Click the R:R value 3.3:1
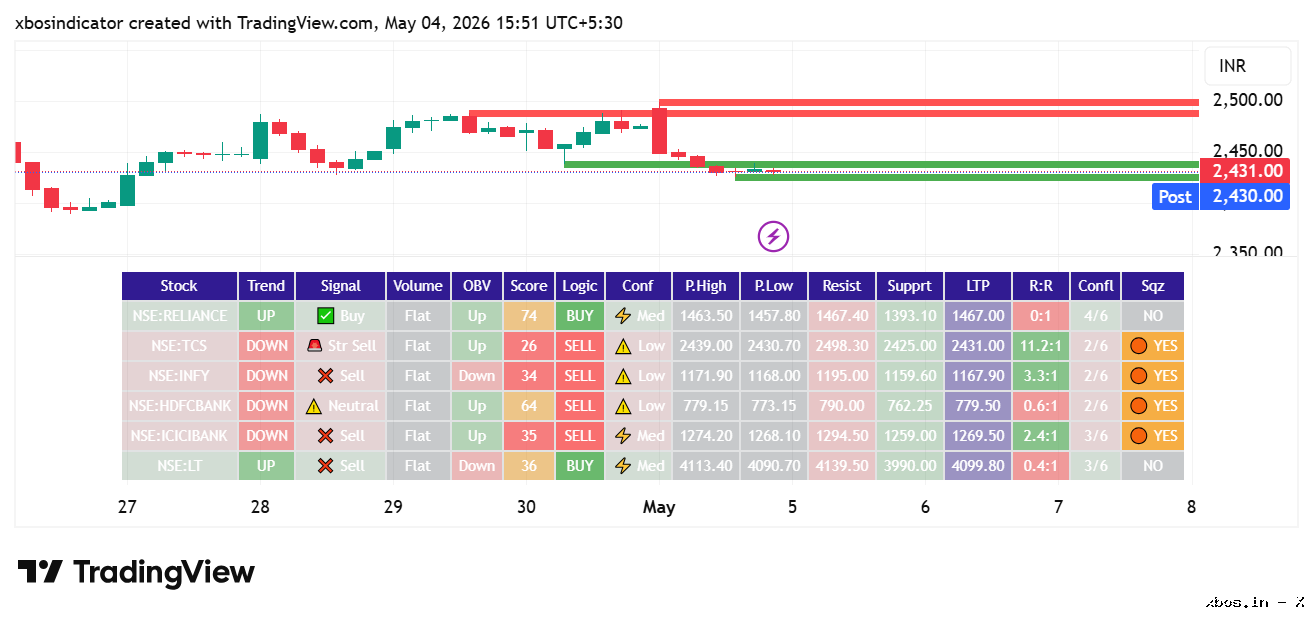Image resolution: width=1313 pixels, height=617 pixels. 1041,376
